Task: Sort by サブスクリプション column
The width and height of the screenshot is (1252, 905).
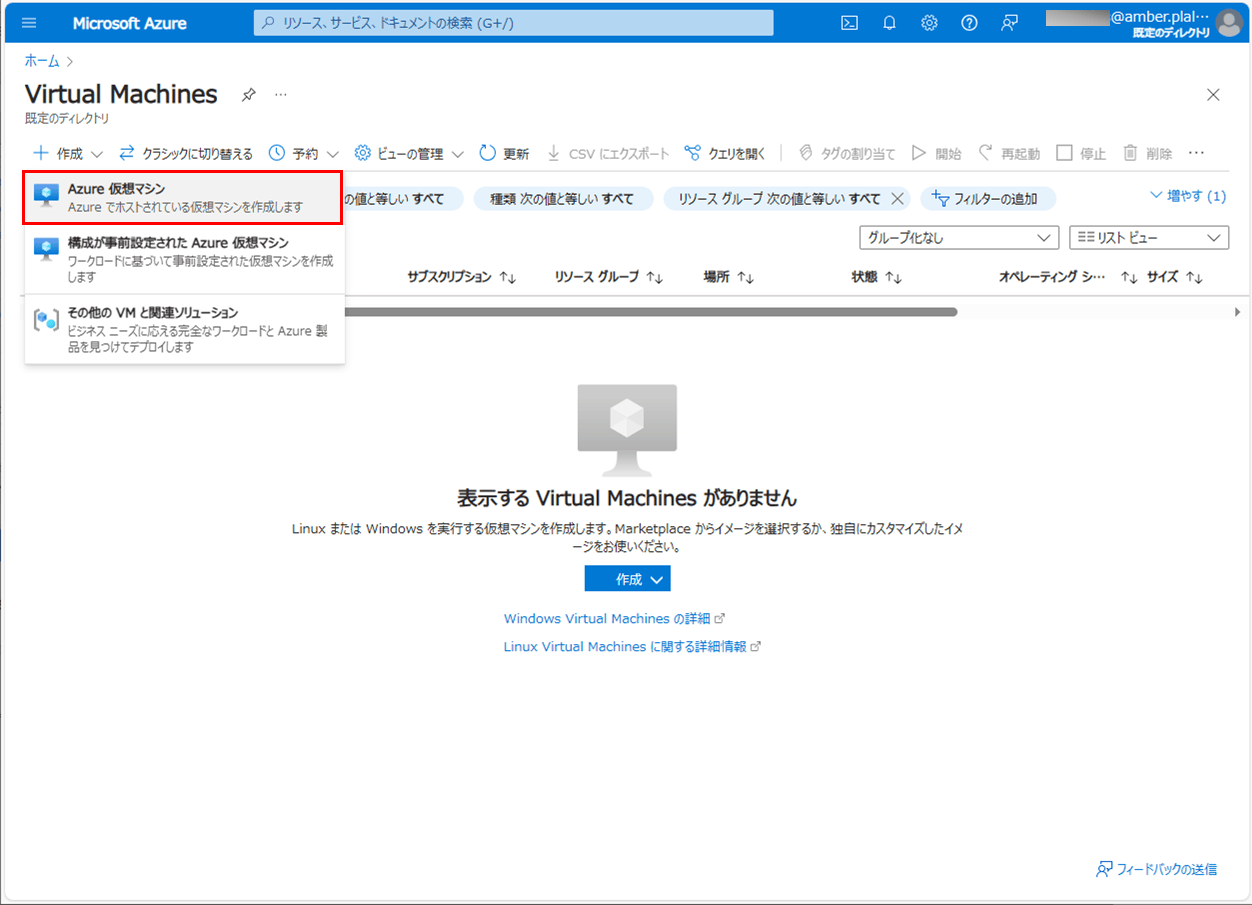Action: click(x=462, y=277)
